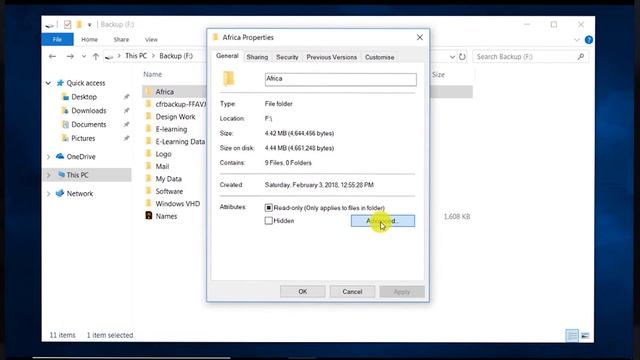Screen dimensions: 640x360
Task: Open the File menu in Explorer
Action: pos(57,40)
